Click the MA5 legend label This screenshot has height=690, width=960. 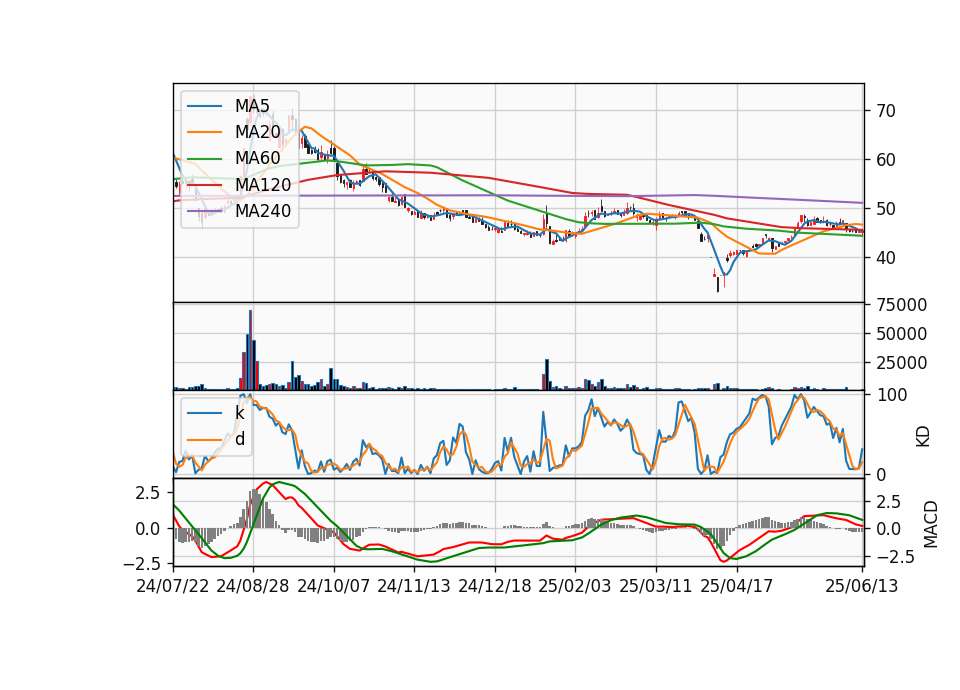click(x=252, y=106)
